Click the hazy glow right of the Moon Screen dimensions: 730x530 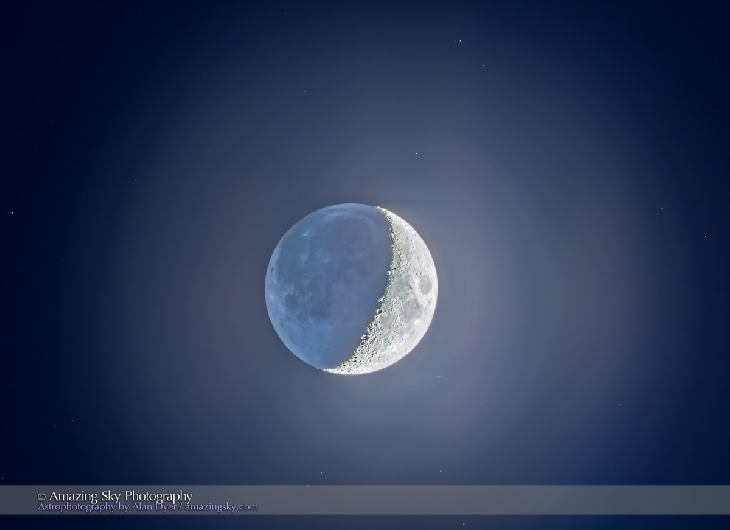(500, 290)
